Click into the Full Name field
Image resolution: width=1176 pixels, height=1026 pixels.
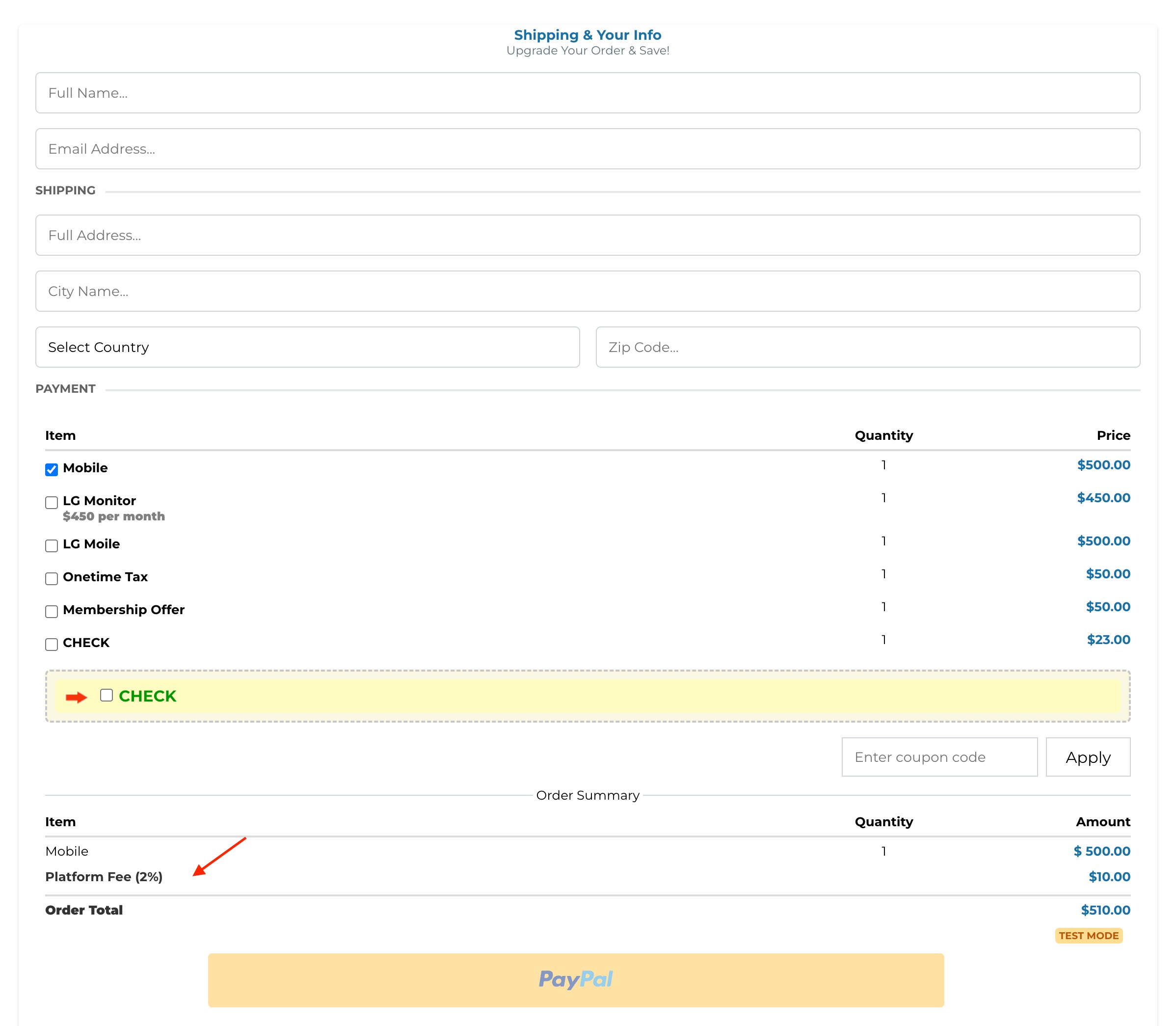pyautogui.click(x=588, y=93)
